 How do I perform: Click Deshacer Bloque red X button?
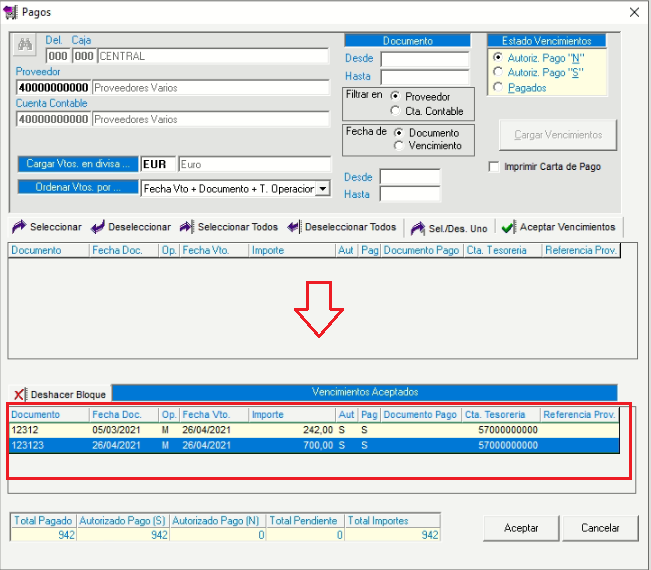[x=60, y=394]
